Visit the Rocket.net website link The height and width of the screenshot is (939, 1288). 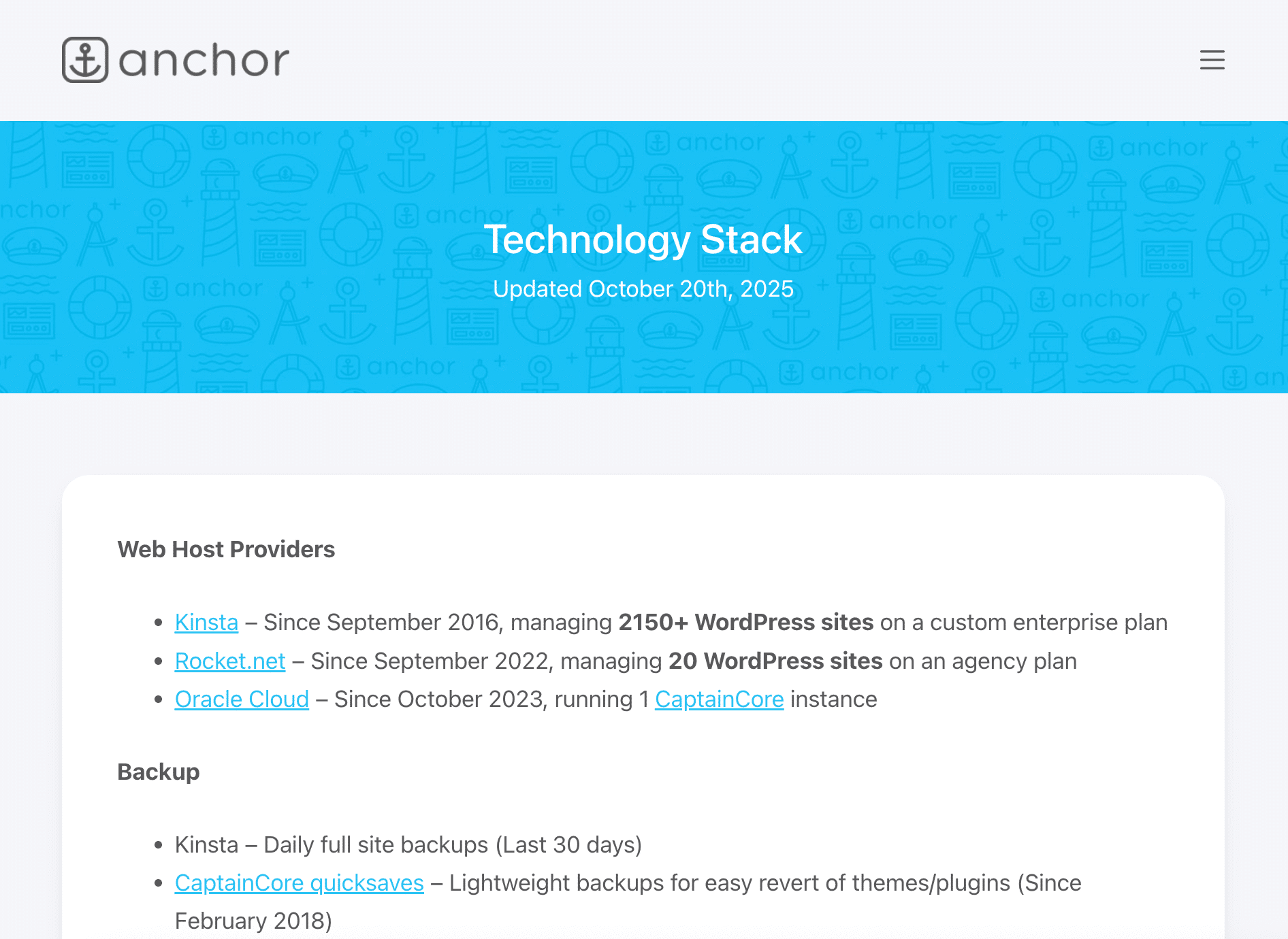229,661
